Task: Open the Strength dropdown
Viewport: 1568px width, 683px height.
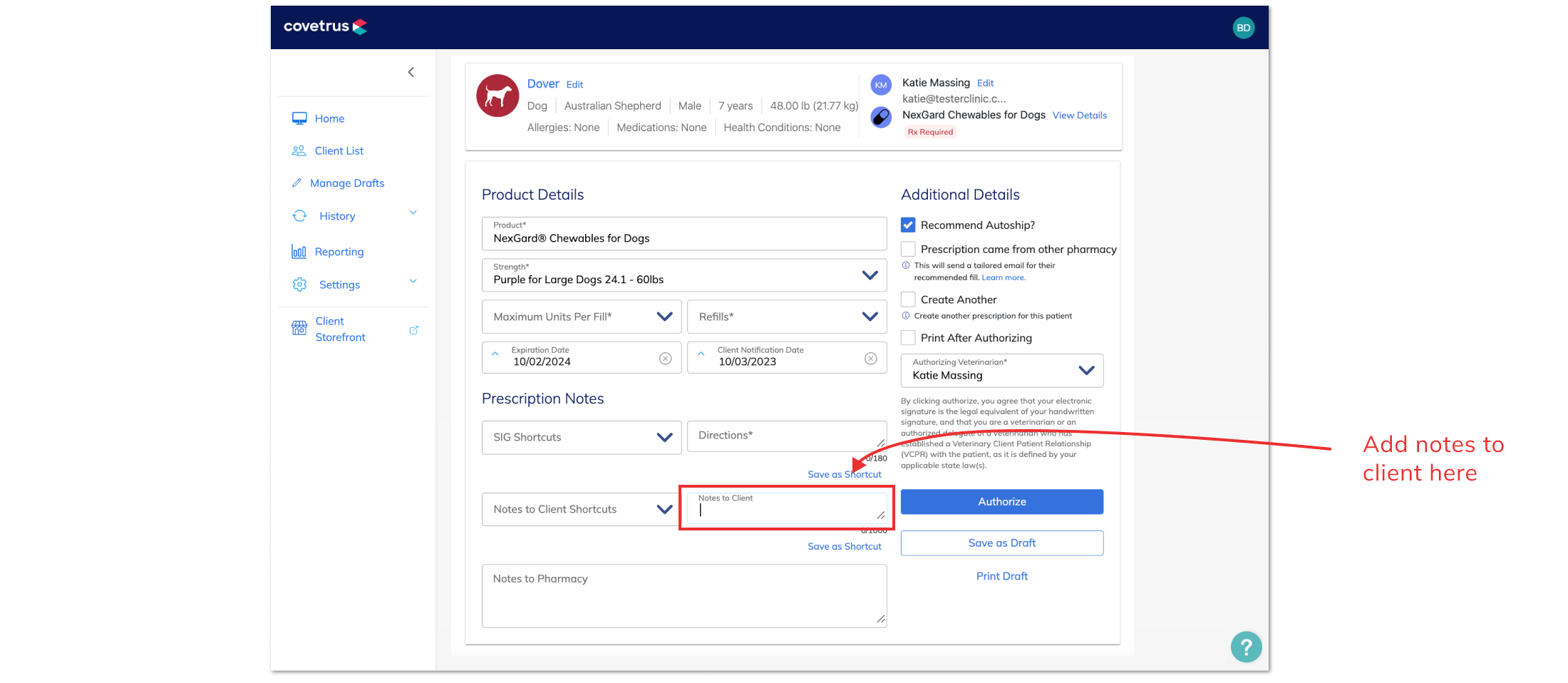Action: tap(870, 274)
